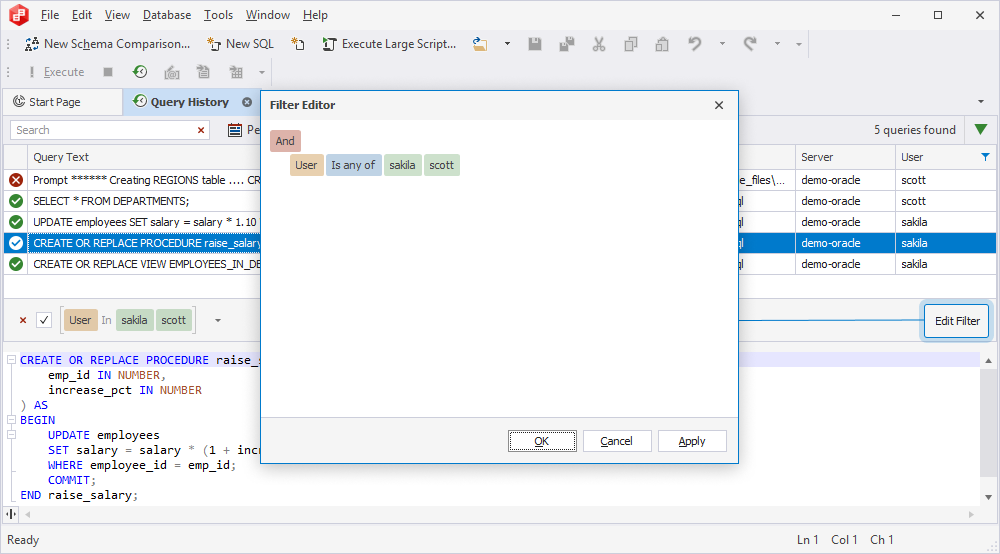Click the Edit Filter button
This screenshot has width=1000, height=554.
pos(957,321)
